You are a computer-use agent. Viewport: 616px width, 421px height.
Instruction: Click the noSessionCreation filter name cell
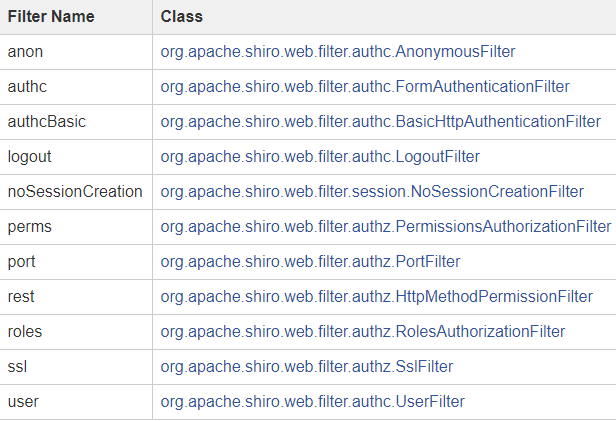[75, 192]
